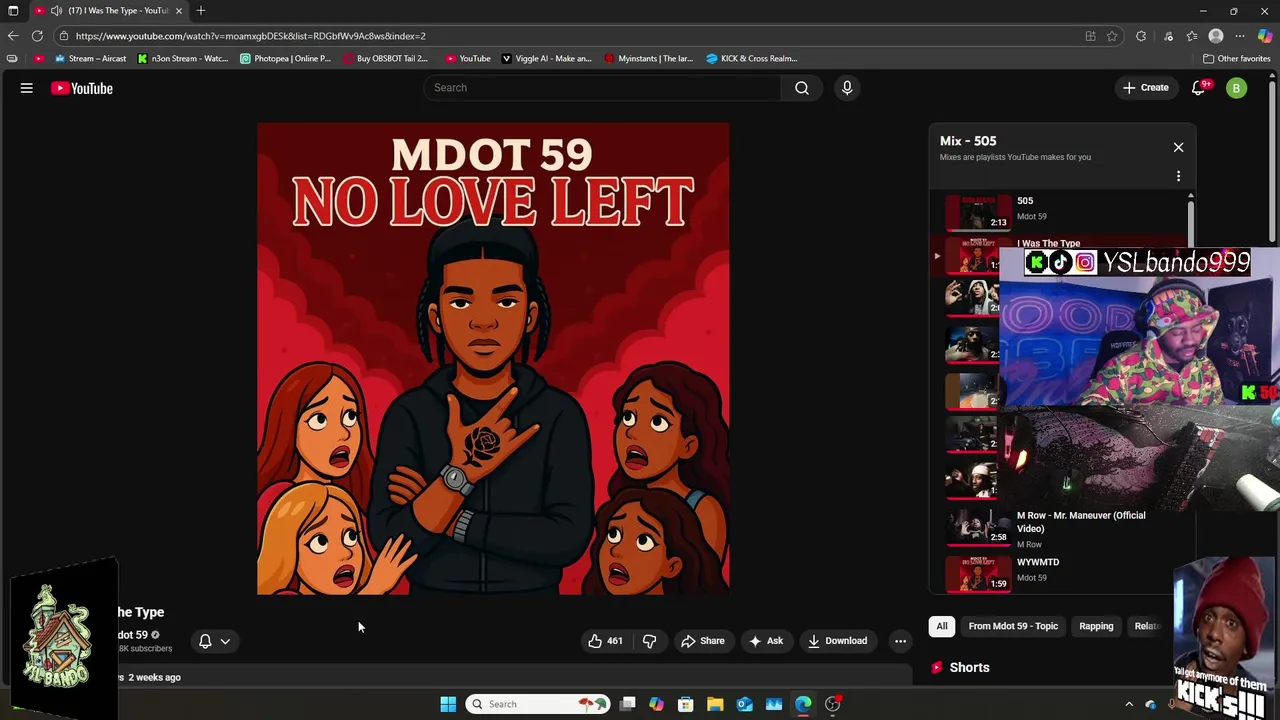This screenshot has height=720, width=1280.
Task: Download the video
Action: [x=837, y=641]
